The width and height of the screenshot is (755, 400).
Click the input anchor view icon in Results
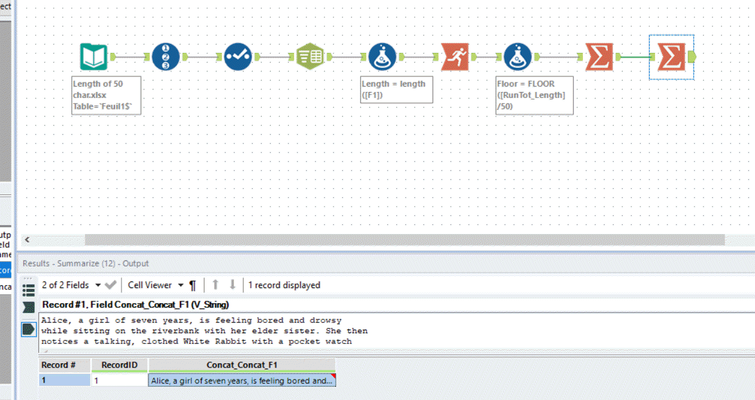pos(28,307)
